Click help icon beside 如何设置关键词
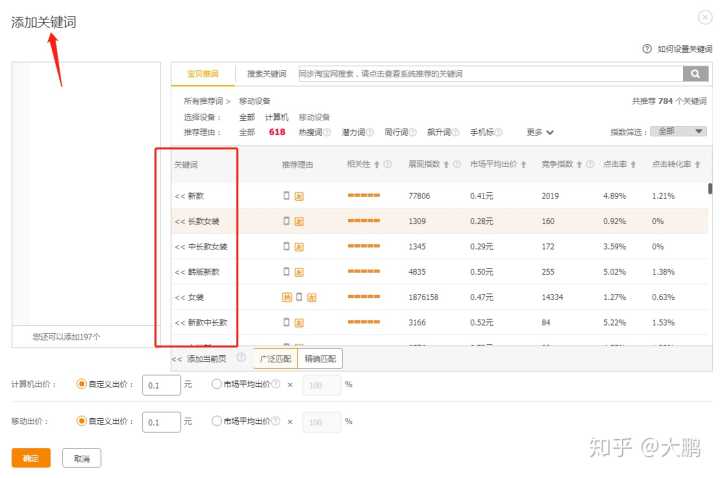720x478 pixels. [648, 48]
